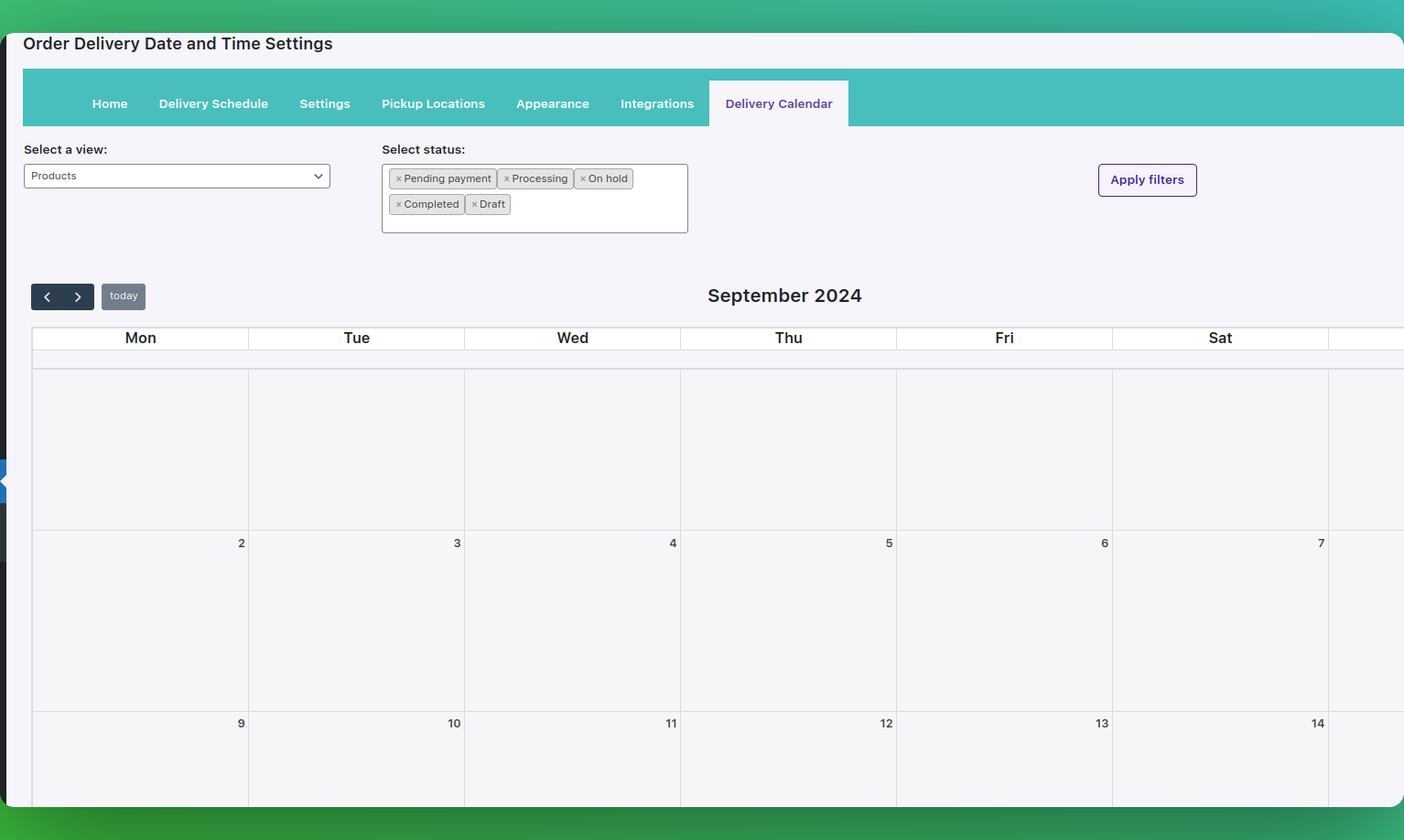The height and width of the screenshot is (840, 1404).
Task: Advance to next month with right arrow
Action: coord(79,297)
